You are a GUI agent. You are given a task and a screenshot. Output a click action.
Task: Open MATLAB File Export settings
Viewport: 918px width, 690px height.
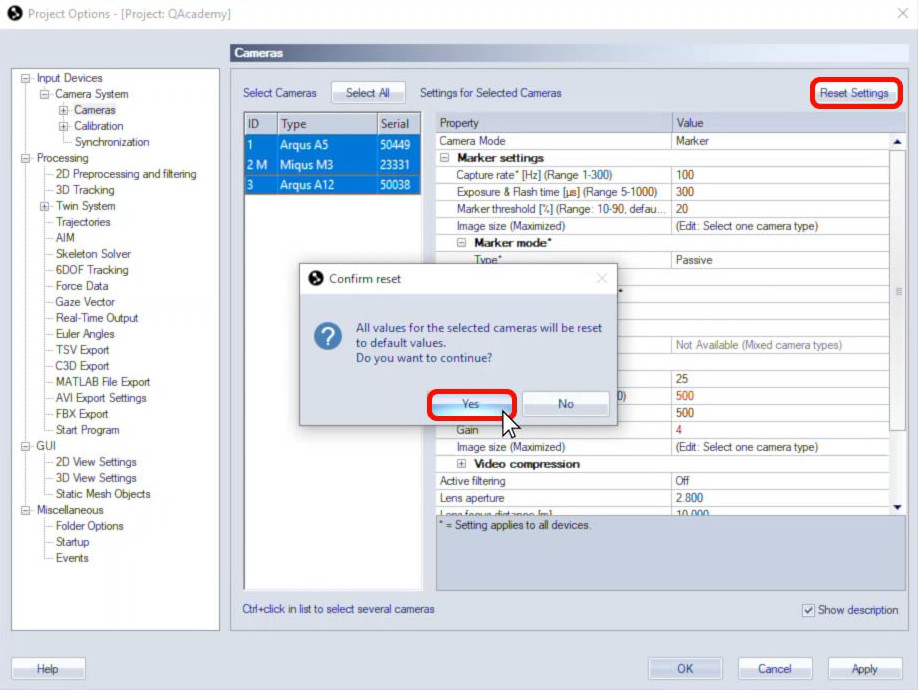[103, 382]
